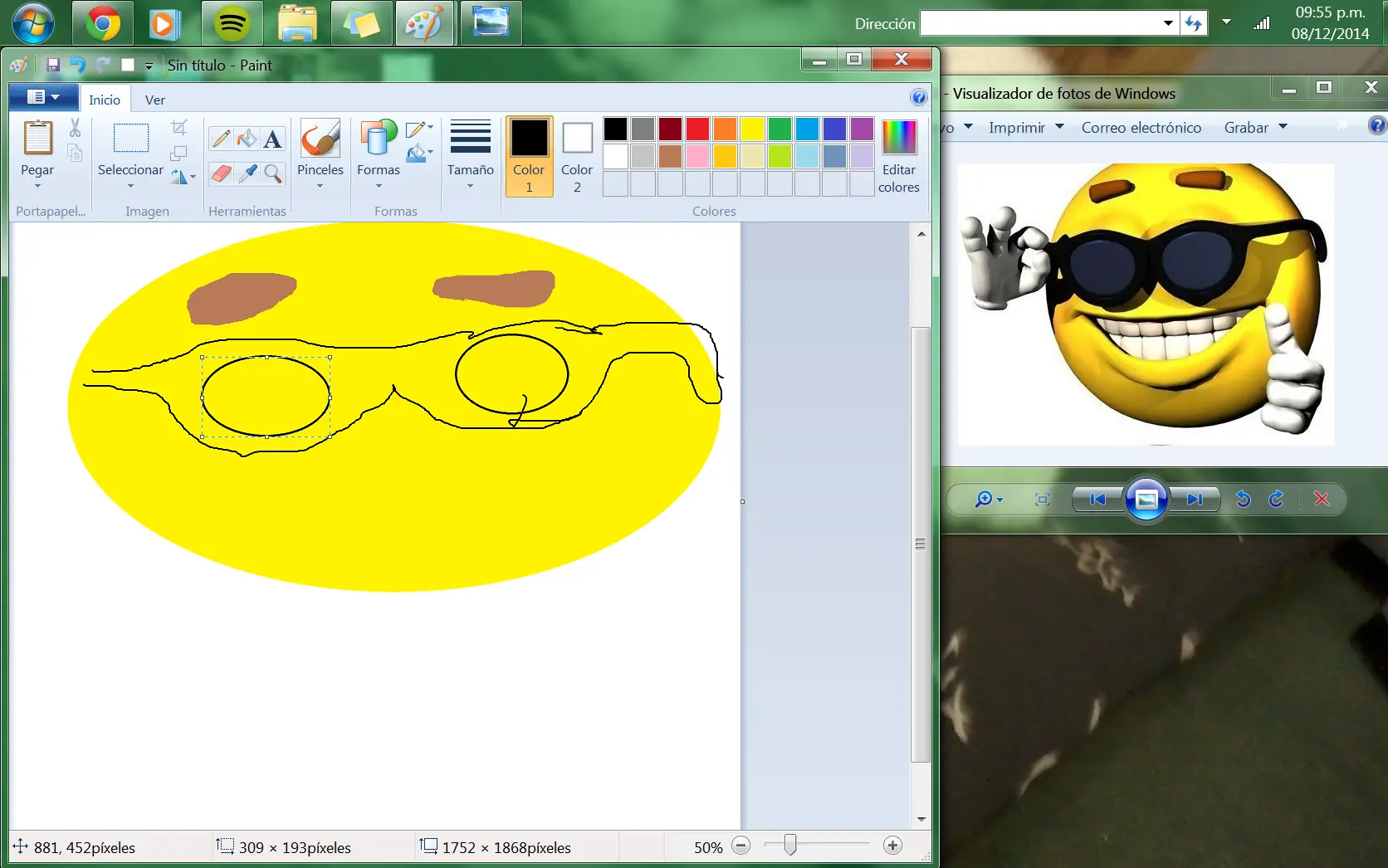
Task: Click the Copy icon in Portapapeles
Action: [75, 154]
